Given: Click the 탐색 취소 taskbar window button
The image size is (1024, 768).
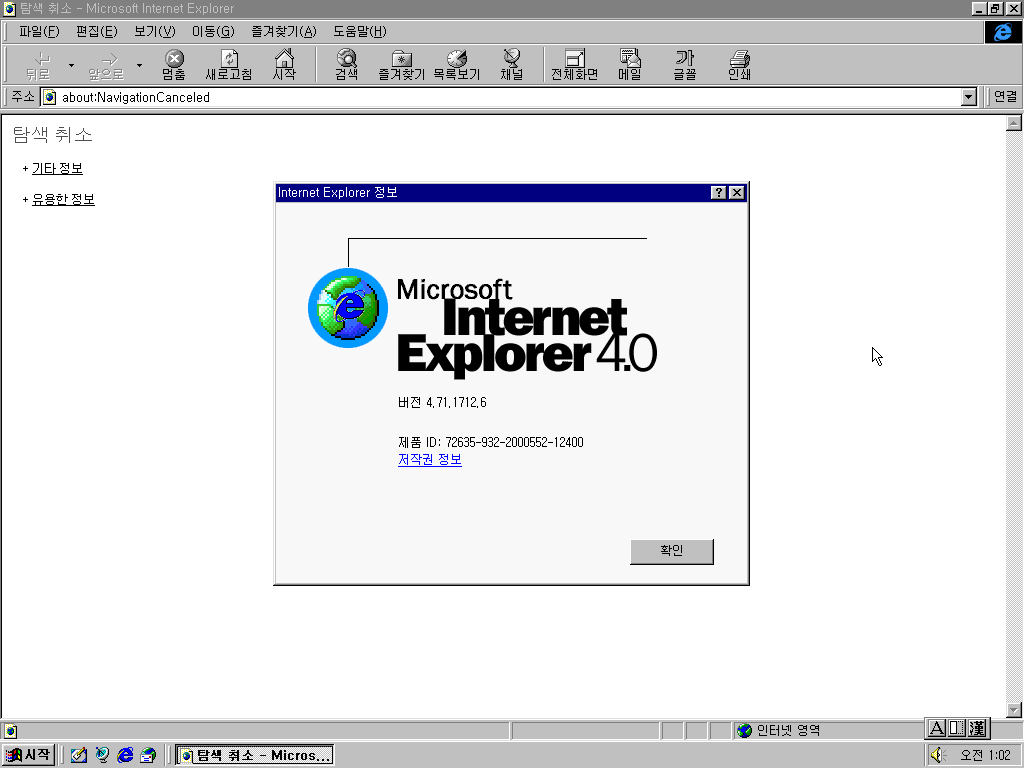Looking at the screenshot, I should pyautogui.click(x=255, y=755).
